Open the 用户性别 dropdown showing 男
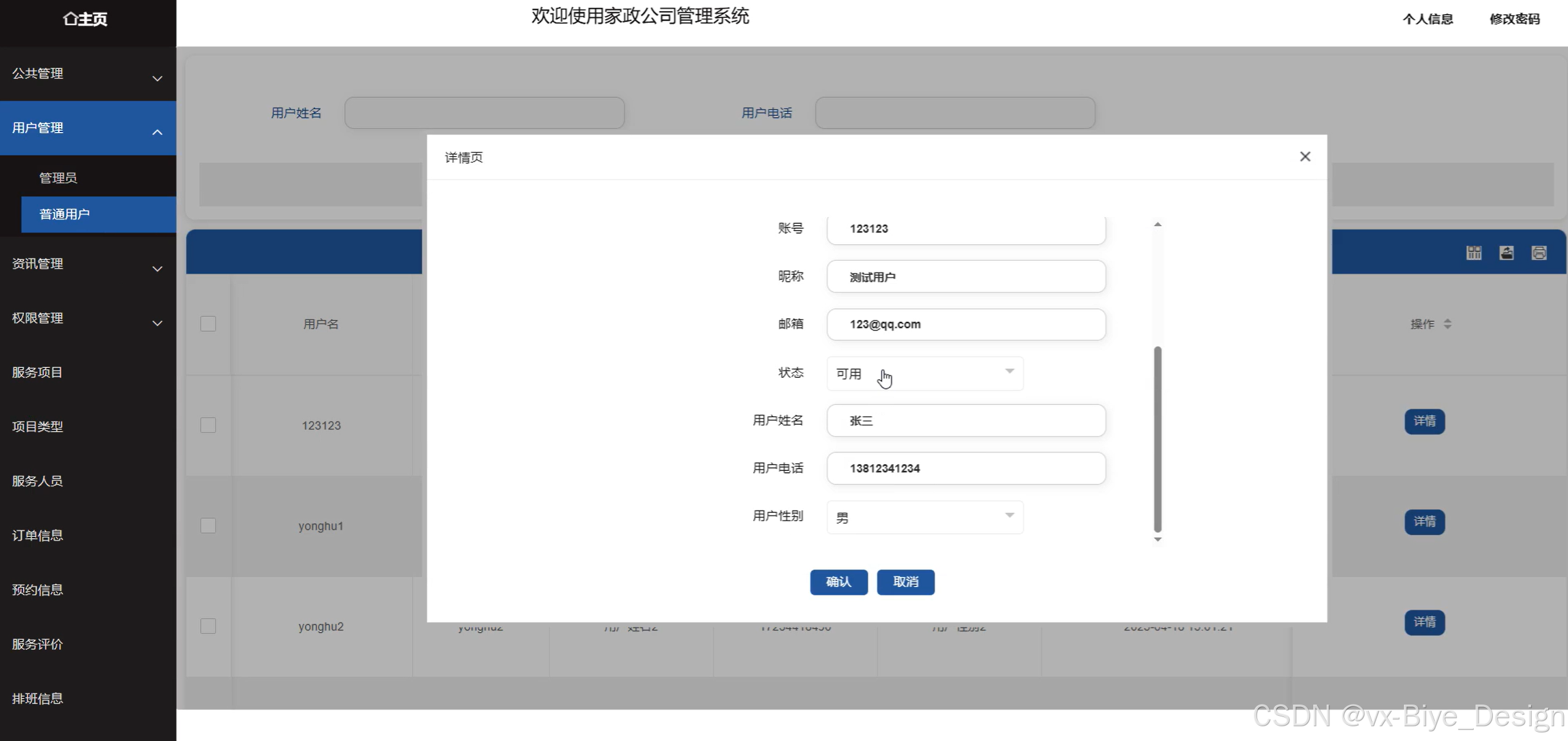 924,517
